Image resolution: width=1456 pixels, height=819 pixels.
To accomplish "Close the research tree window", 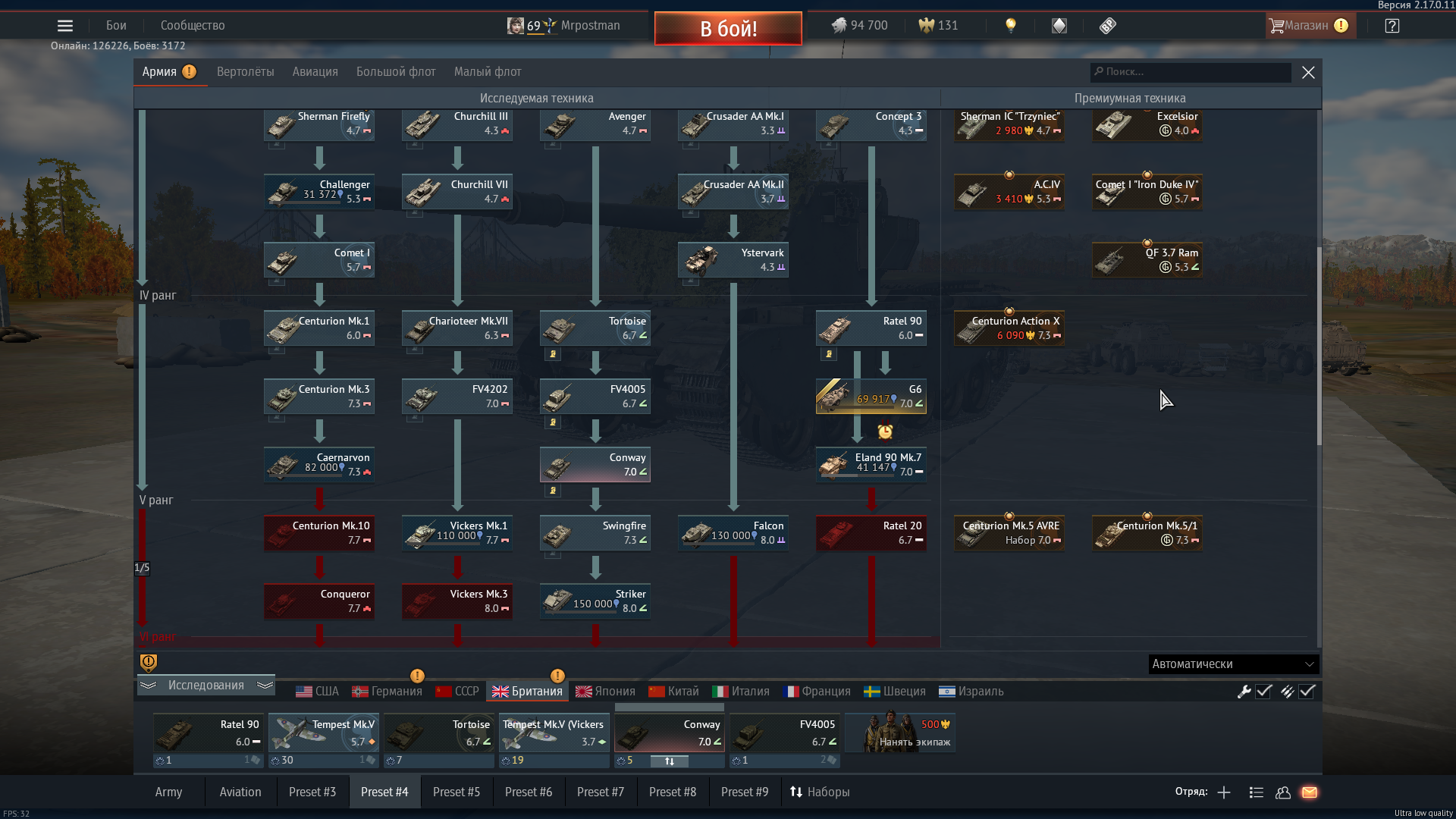I will point(1308,72).
